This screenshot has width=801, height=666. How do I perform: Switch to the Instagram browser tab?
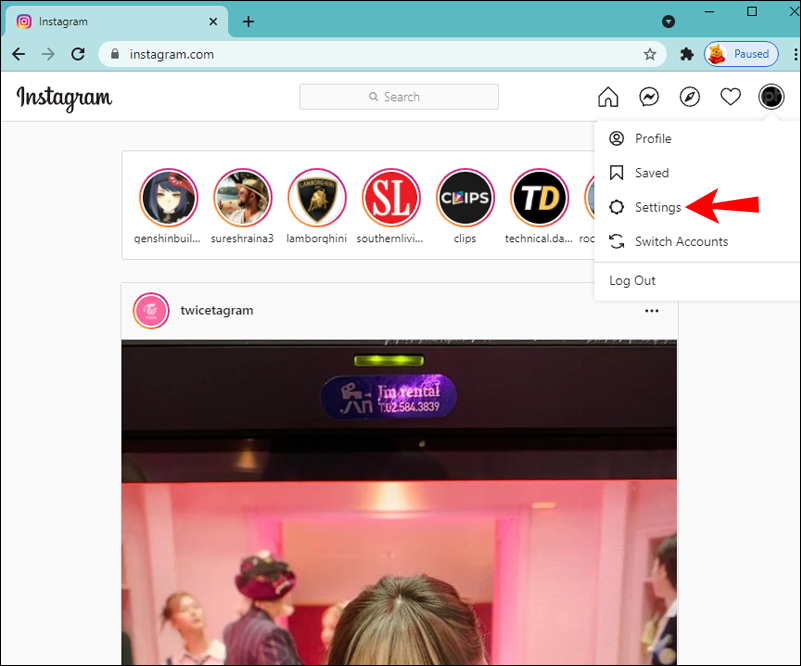[116, 21]
